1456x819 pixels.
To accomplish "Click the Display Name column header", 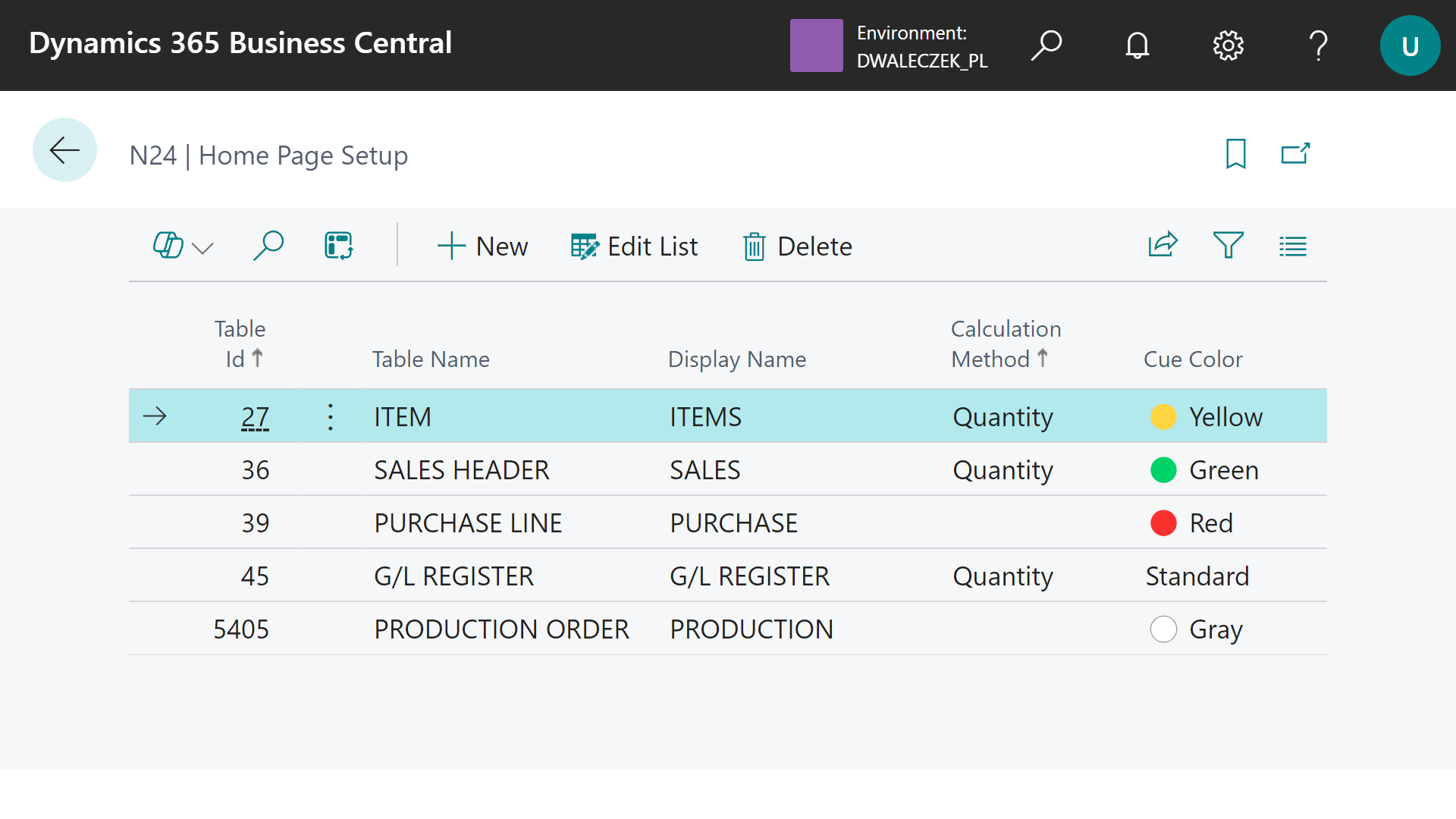I will pyautogui.click(x=737, y=359).
